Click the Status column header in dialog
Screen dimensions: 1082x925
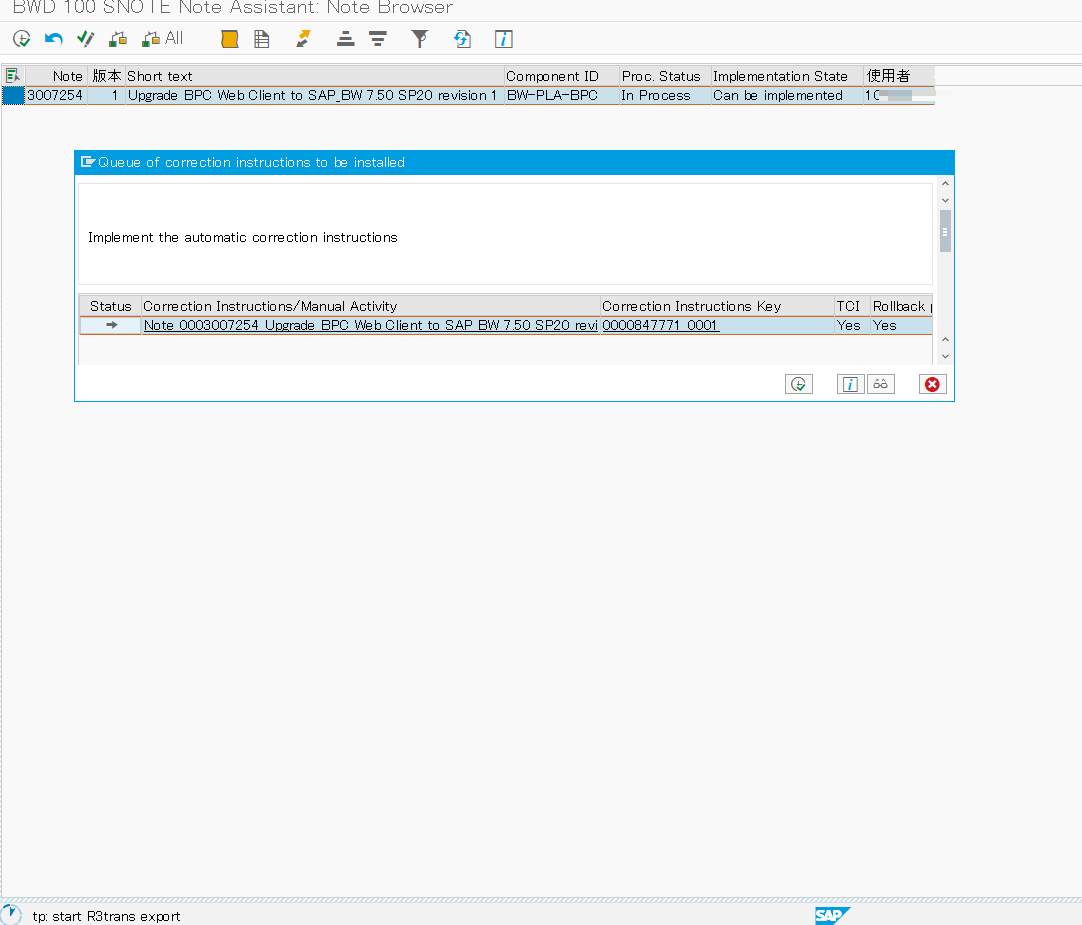110,306
